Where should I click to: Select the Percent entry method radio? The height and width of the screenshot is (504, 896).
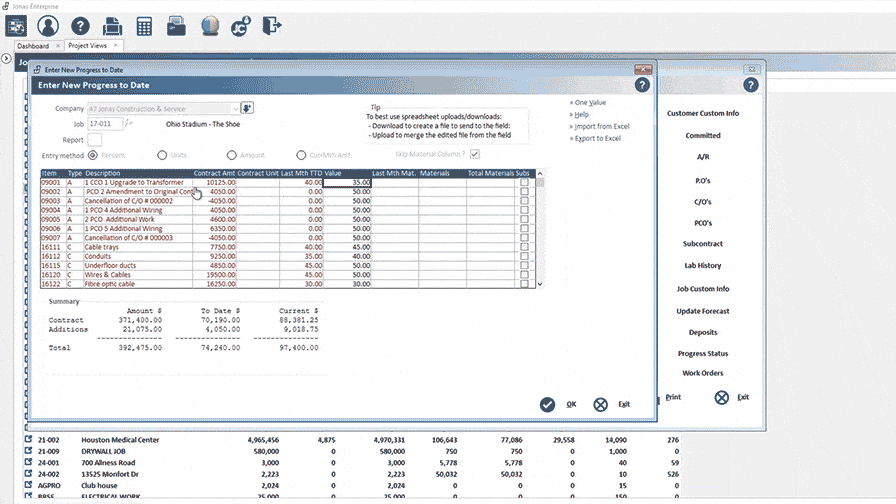[93, 155]
